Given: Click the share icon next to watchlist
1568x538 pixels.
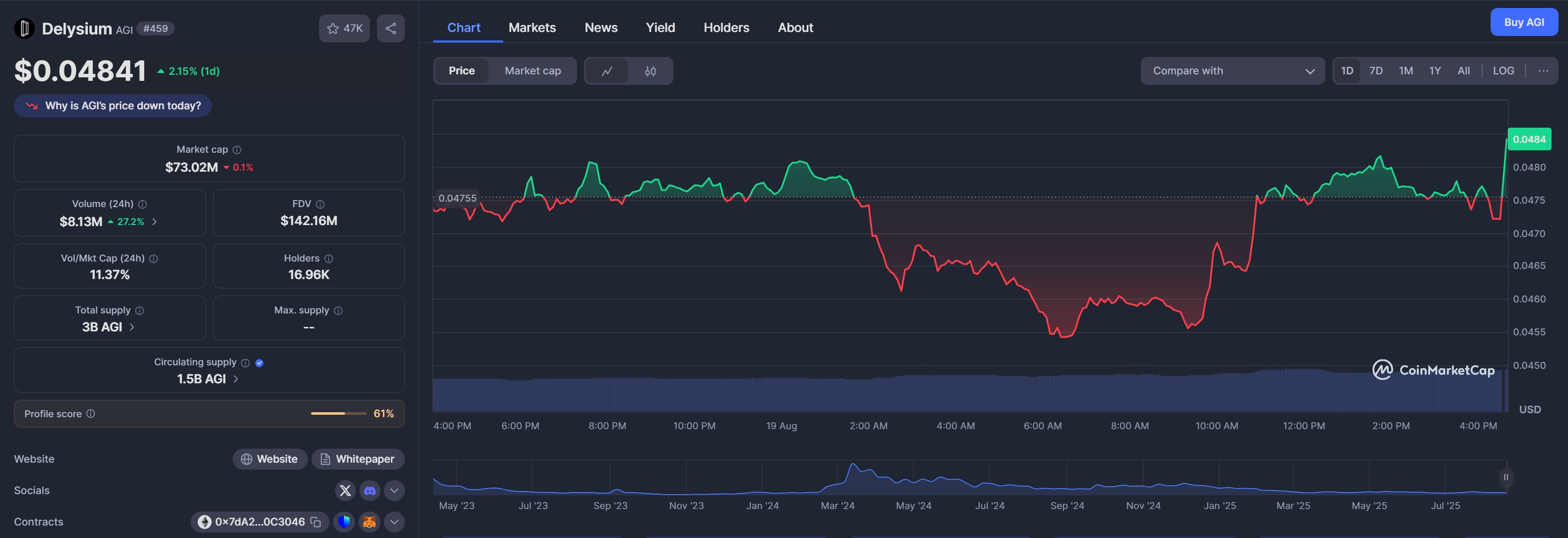Looking at the screenshot, I should click(x=390, y=28).
